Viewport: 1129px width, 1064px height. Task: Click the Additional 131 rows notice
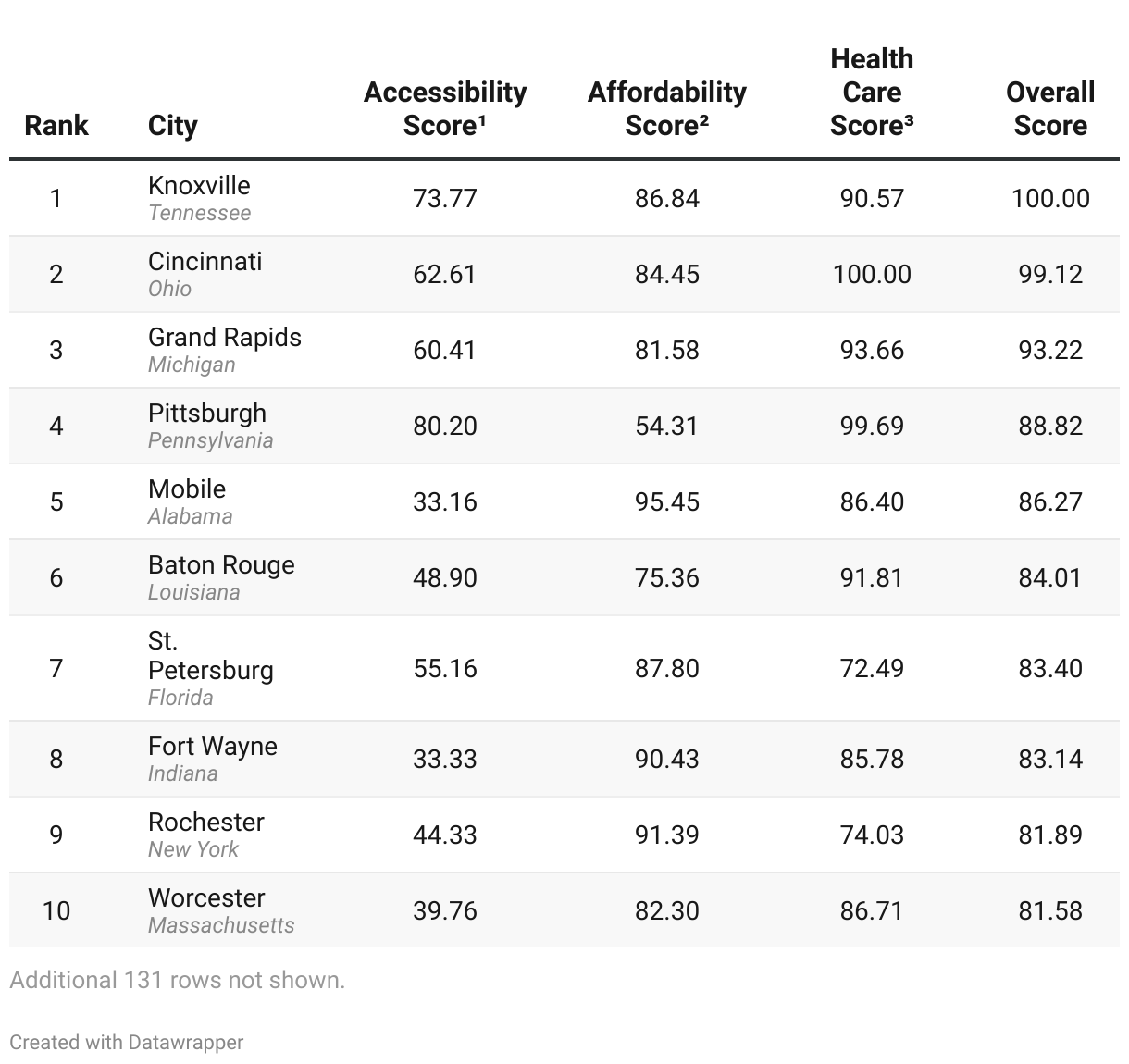177,980
